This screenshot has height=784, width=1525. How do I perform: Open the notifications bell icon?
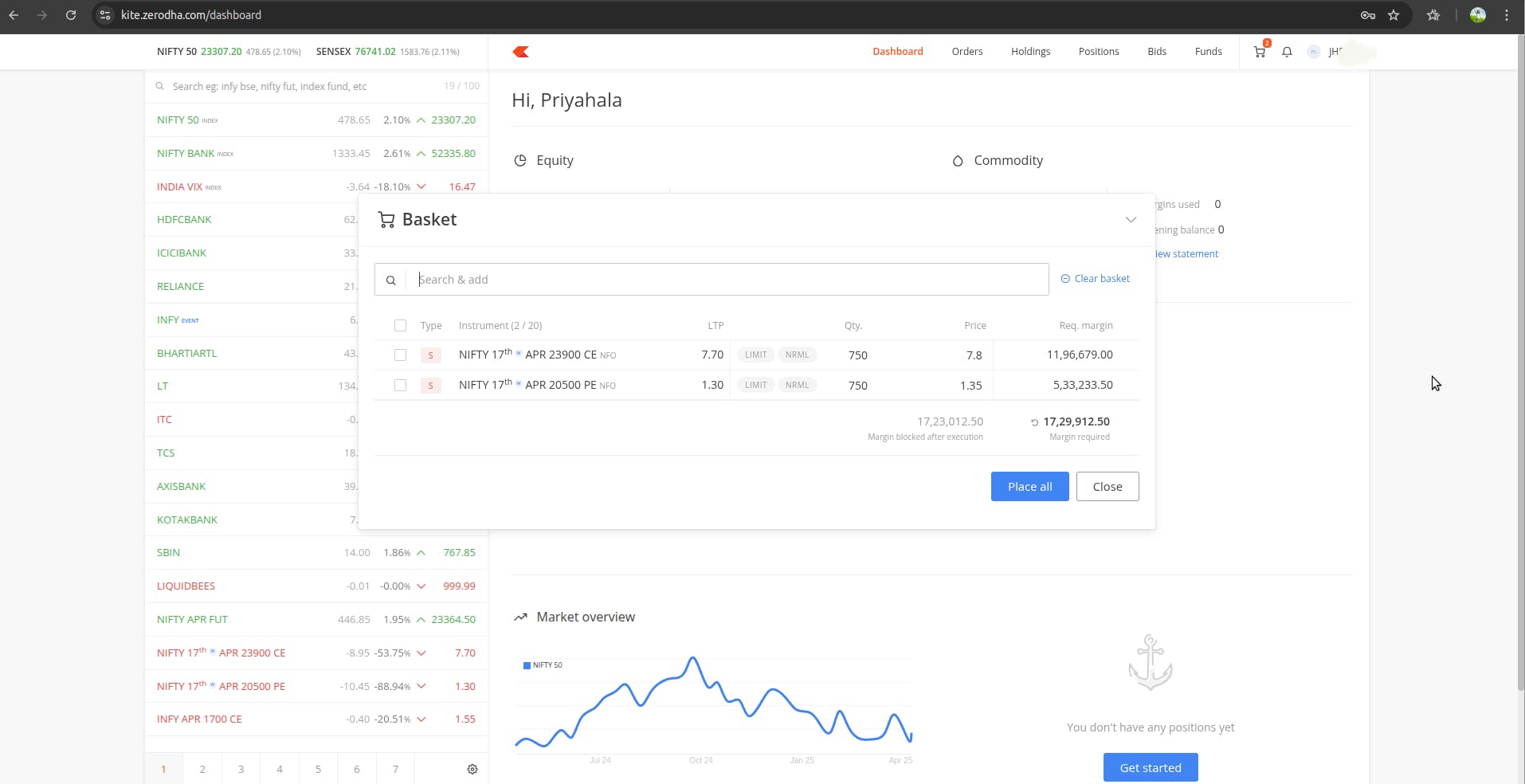pyautogui.click(x=1287, y=52)
